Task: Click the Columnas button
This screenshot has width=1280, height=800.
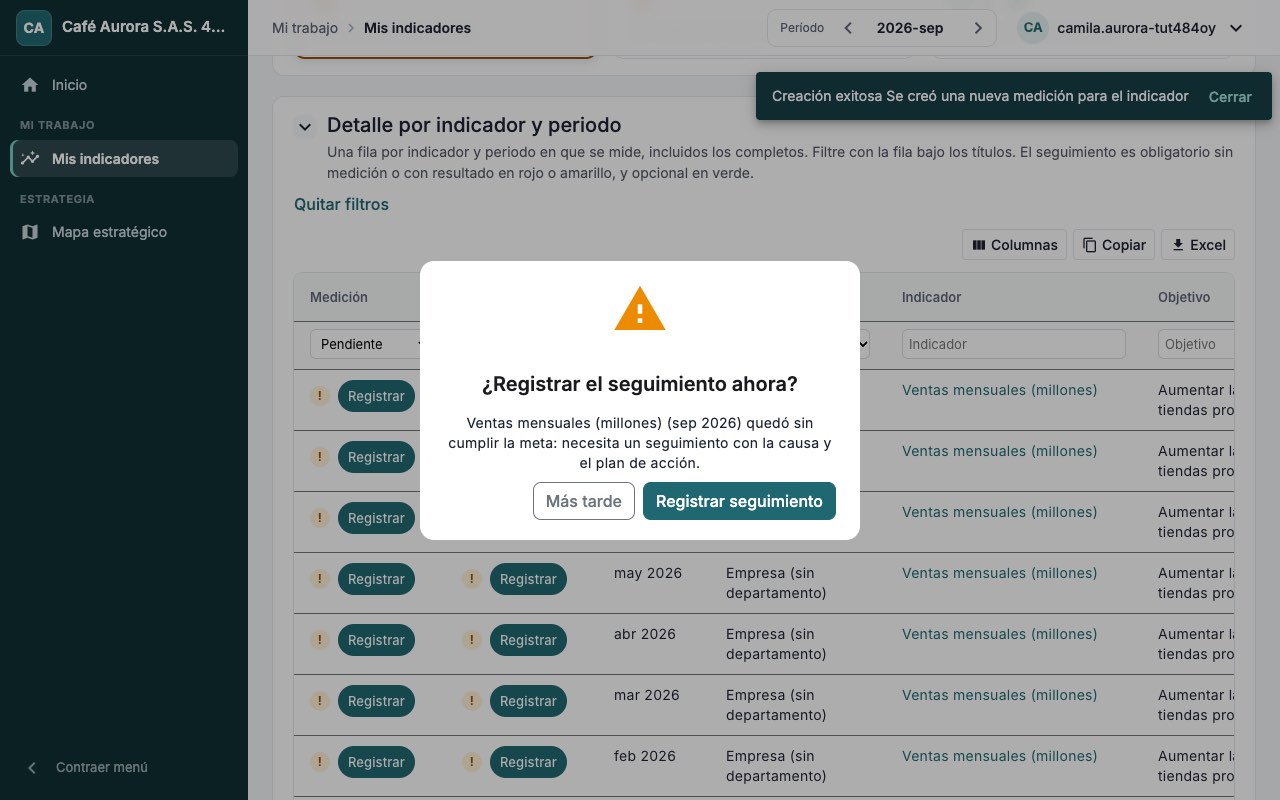Action: click(1015, 245)
